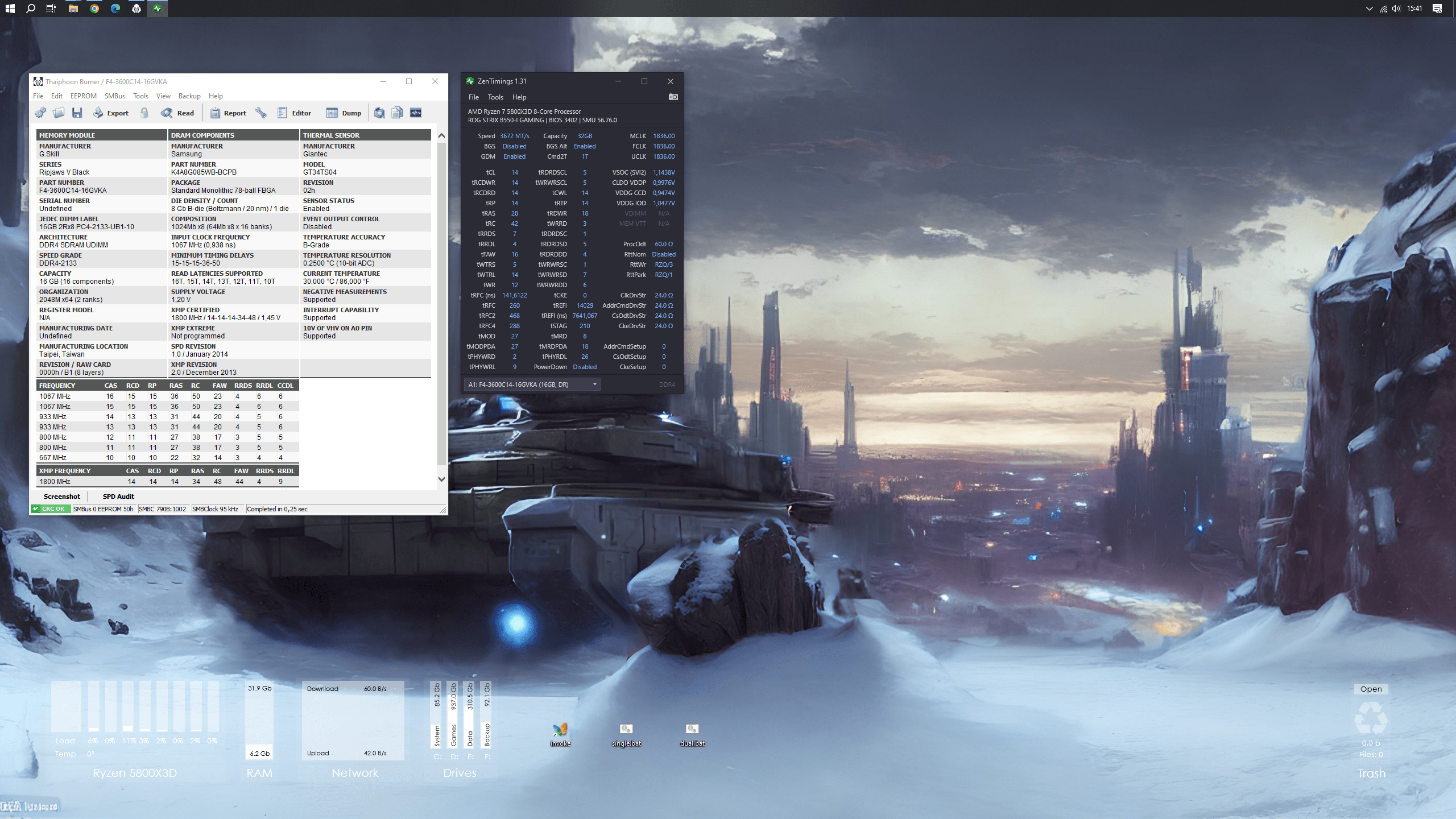Open the Tools menu in ZenTimings
Viewport: 1456px width, 819px height.
pyautogui.click(x=495, y=97)
